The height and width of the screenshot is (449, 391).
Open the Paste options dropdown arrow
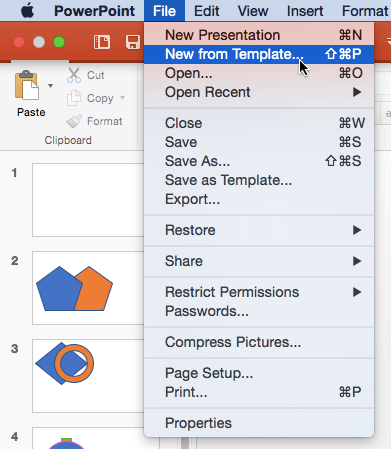50,86
